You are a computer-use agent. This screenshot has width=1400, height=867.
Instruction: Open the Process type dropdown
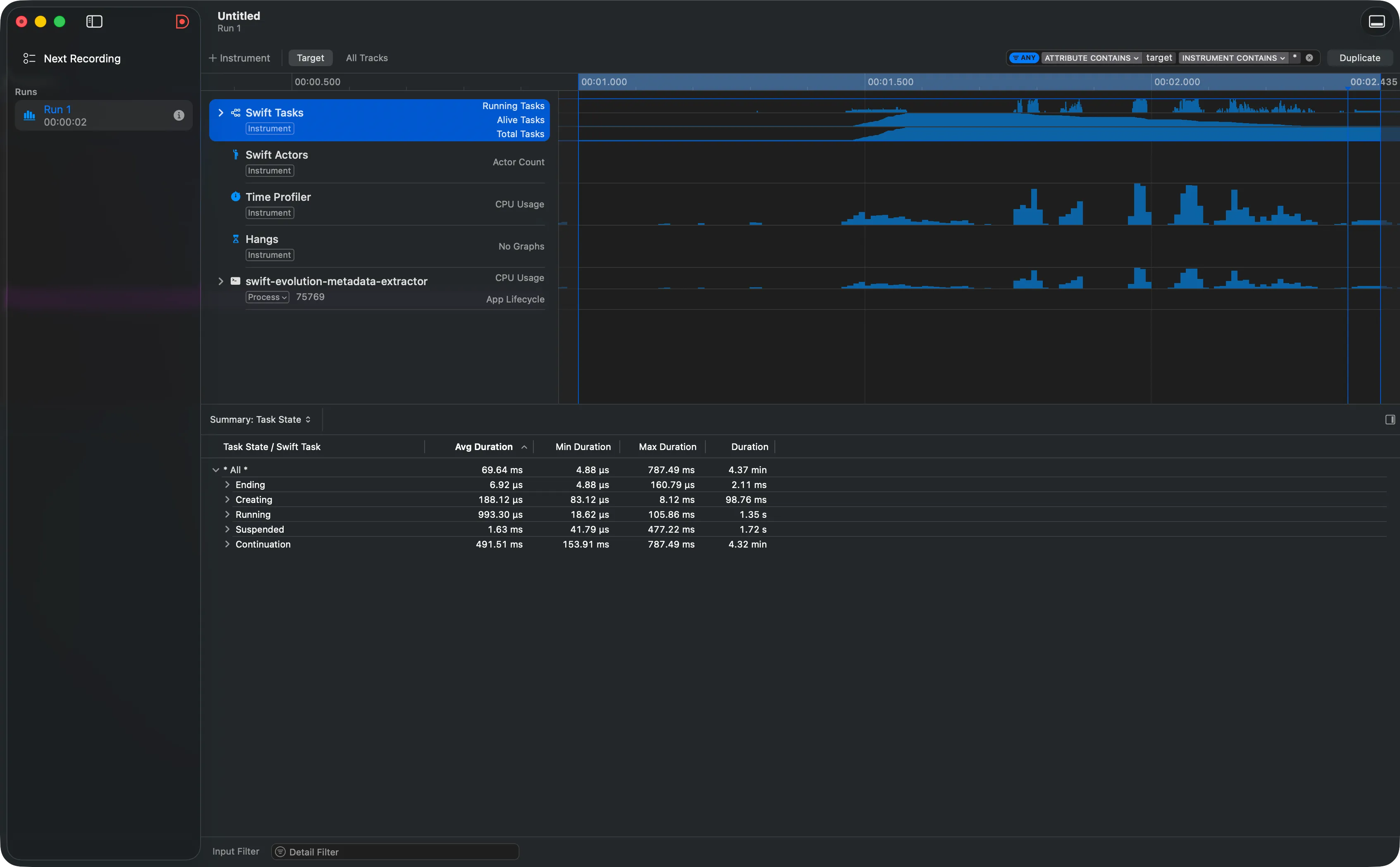point(267,297)
